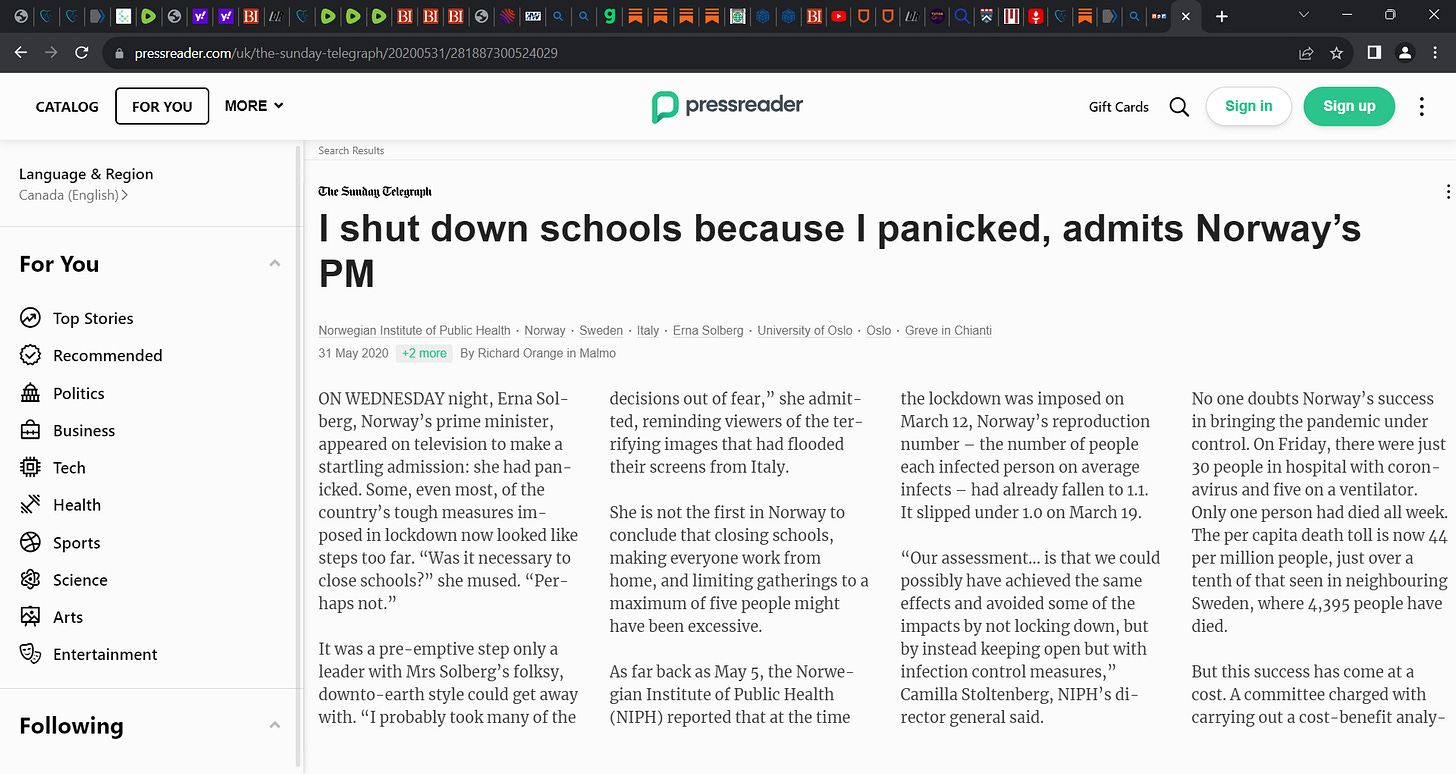The height and width of the screenshot is (774, 1456).
Task: Bookmark this page with the star icon
Action: [x=1336, y=53]
